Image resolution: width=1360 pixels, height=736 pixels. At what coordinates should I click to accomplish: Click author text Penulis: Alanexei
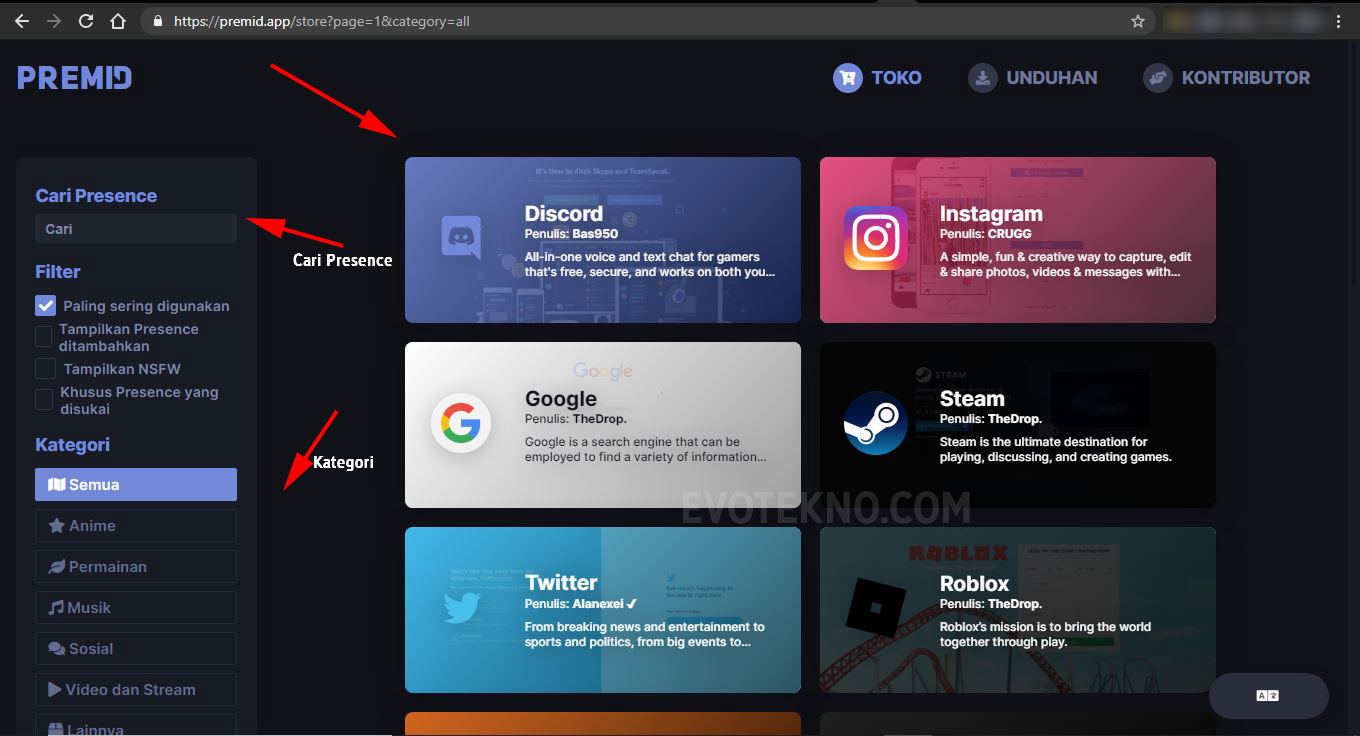point(581,604)
